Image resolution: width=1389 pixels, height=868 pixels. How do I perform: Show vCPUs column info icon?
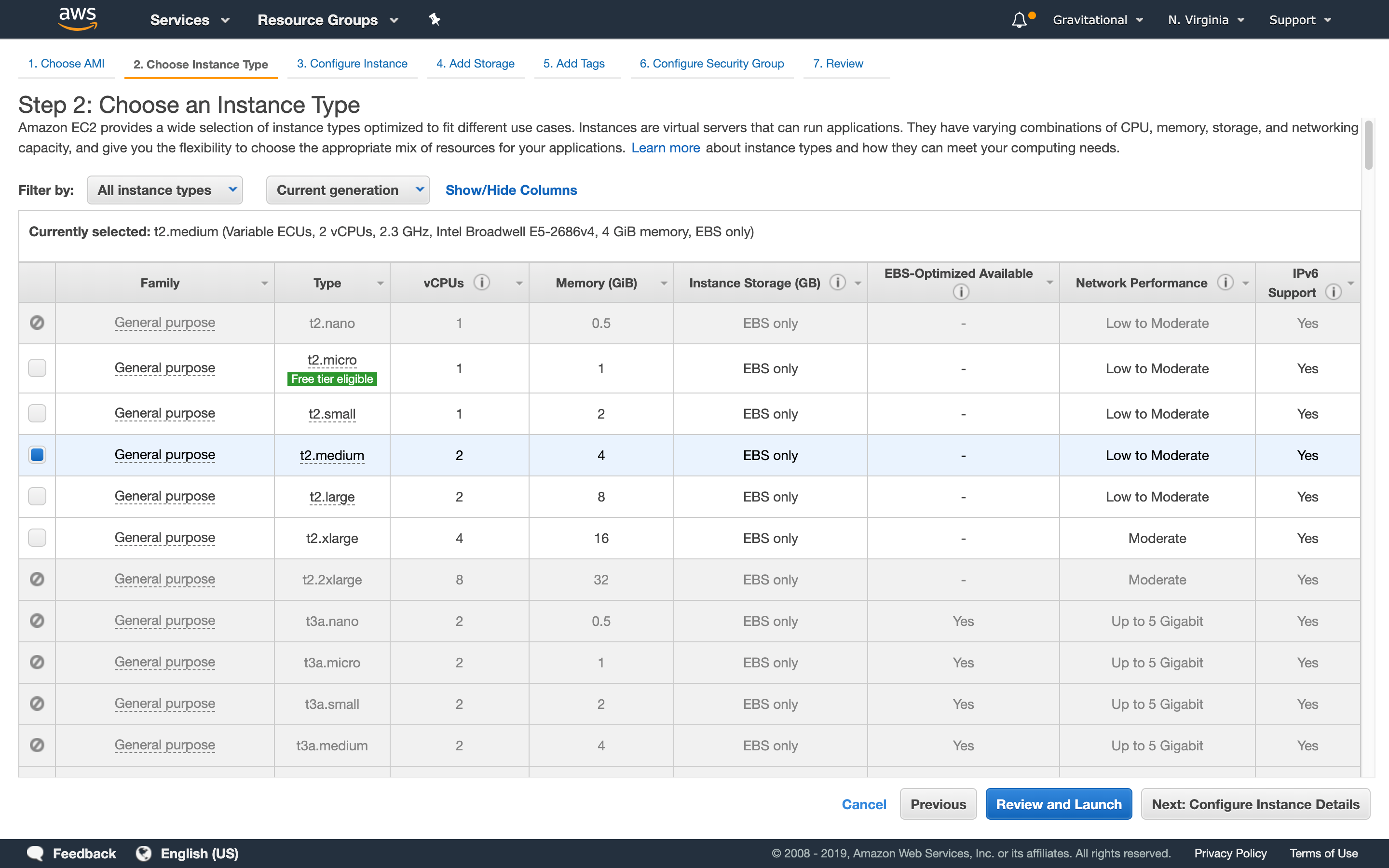click(x=481, y=283)
